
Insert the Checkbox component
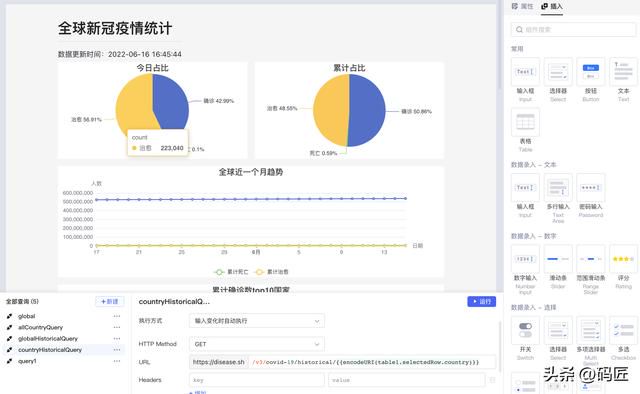pyautogui.click(x=623, y=330)
